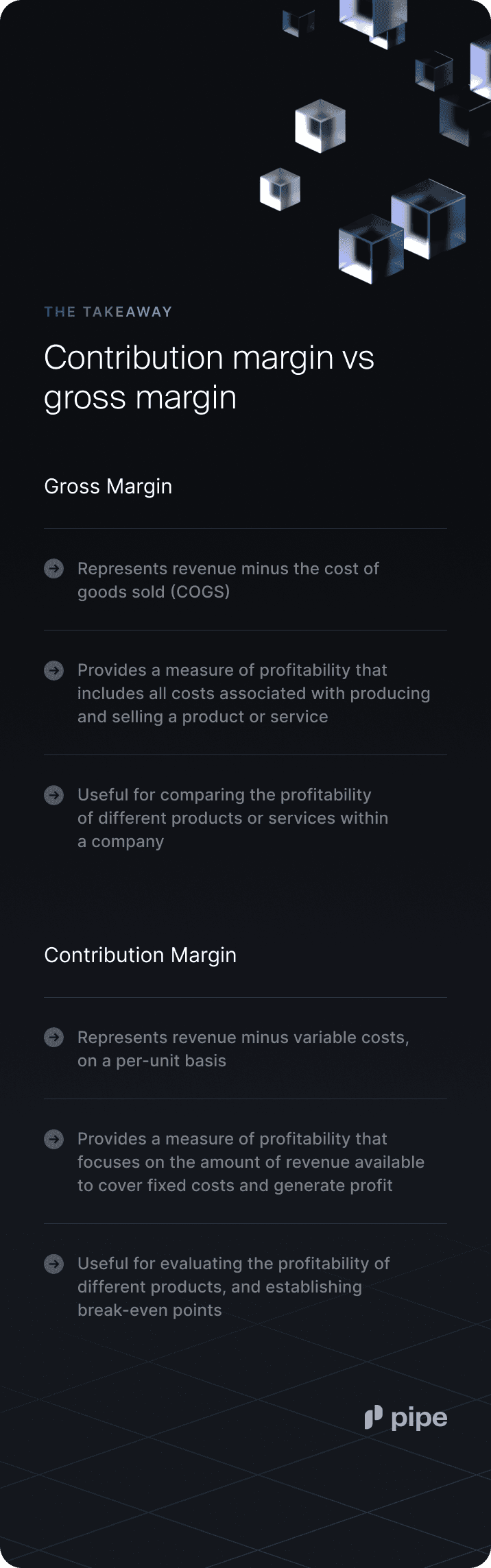Click the pipe wordmark text
Viewport: 491px width, 1568px height.
[419, 1419]
